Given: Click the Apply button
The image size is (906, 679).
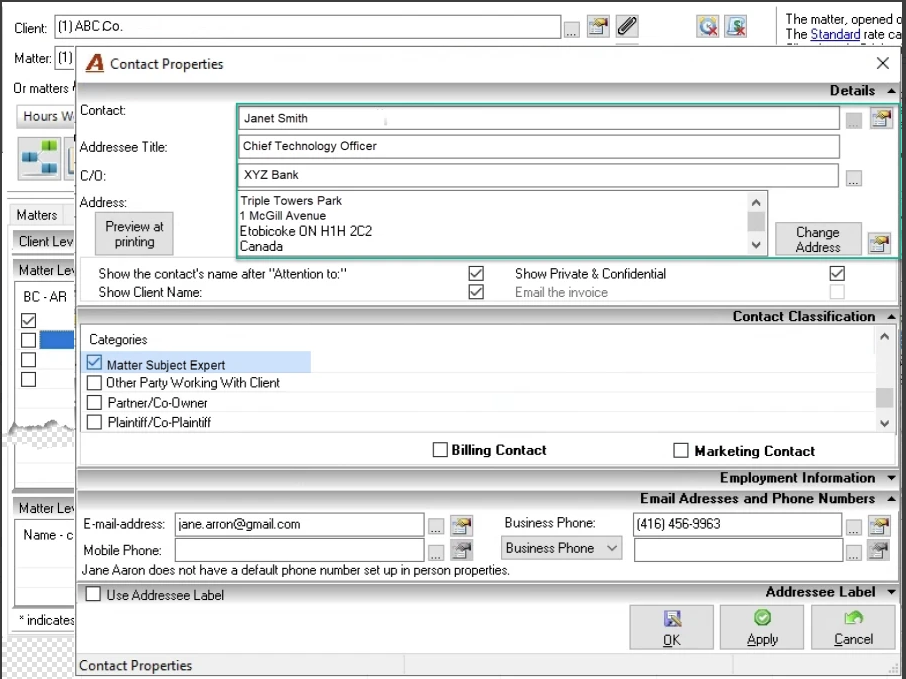Looking at the screenshot, I should (762, 627).
